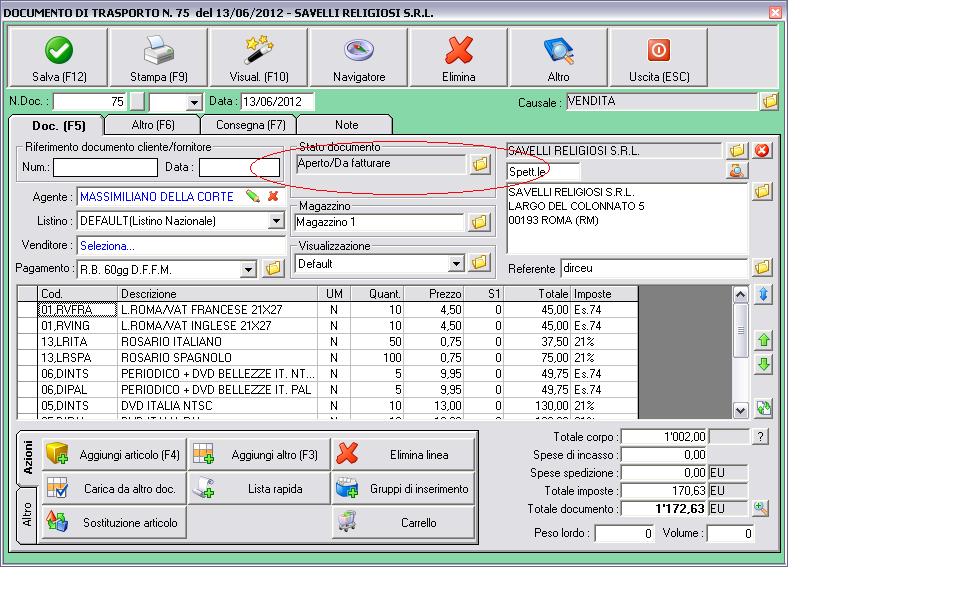Open the Note tab

[x=347, y=125]
